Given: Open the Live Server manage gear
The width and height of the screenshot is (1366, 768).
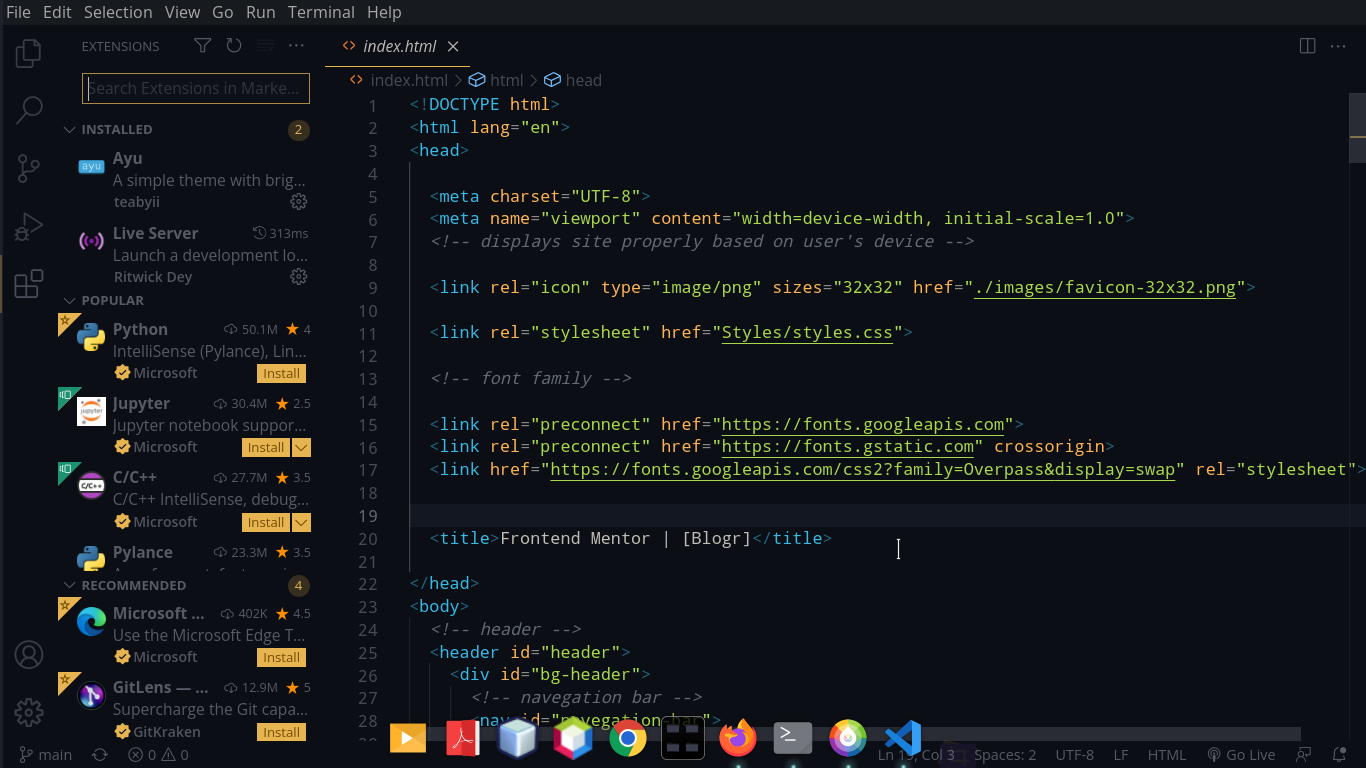Looking at the screenshot, I should [298, 276].
